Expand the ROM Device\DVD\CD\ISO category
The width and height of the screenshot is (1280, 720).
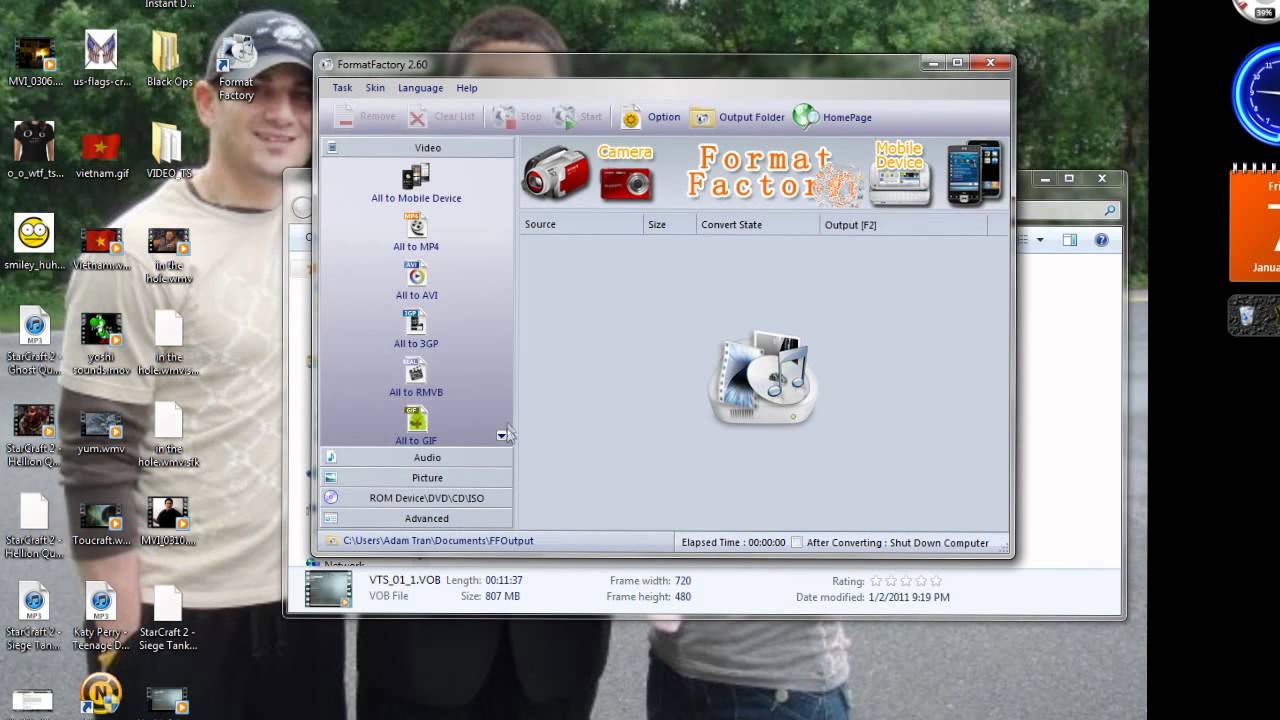tap(417, 498)
